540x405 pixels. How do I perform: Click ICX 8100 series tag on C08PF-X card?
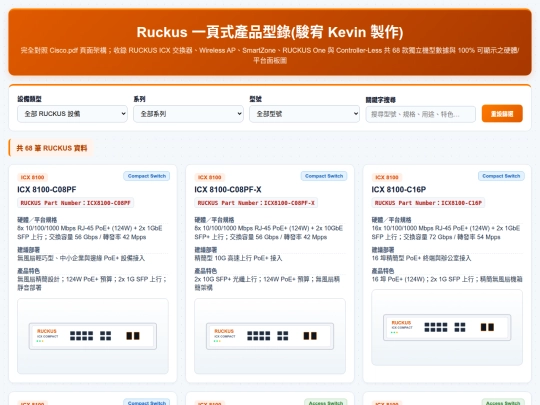[x=209, y=177]
